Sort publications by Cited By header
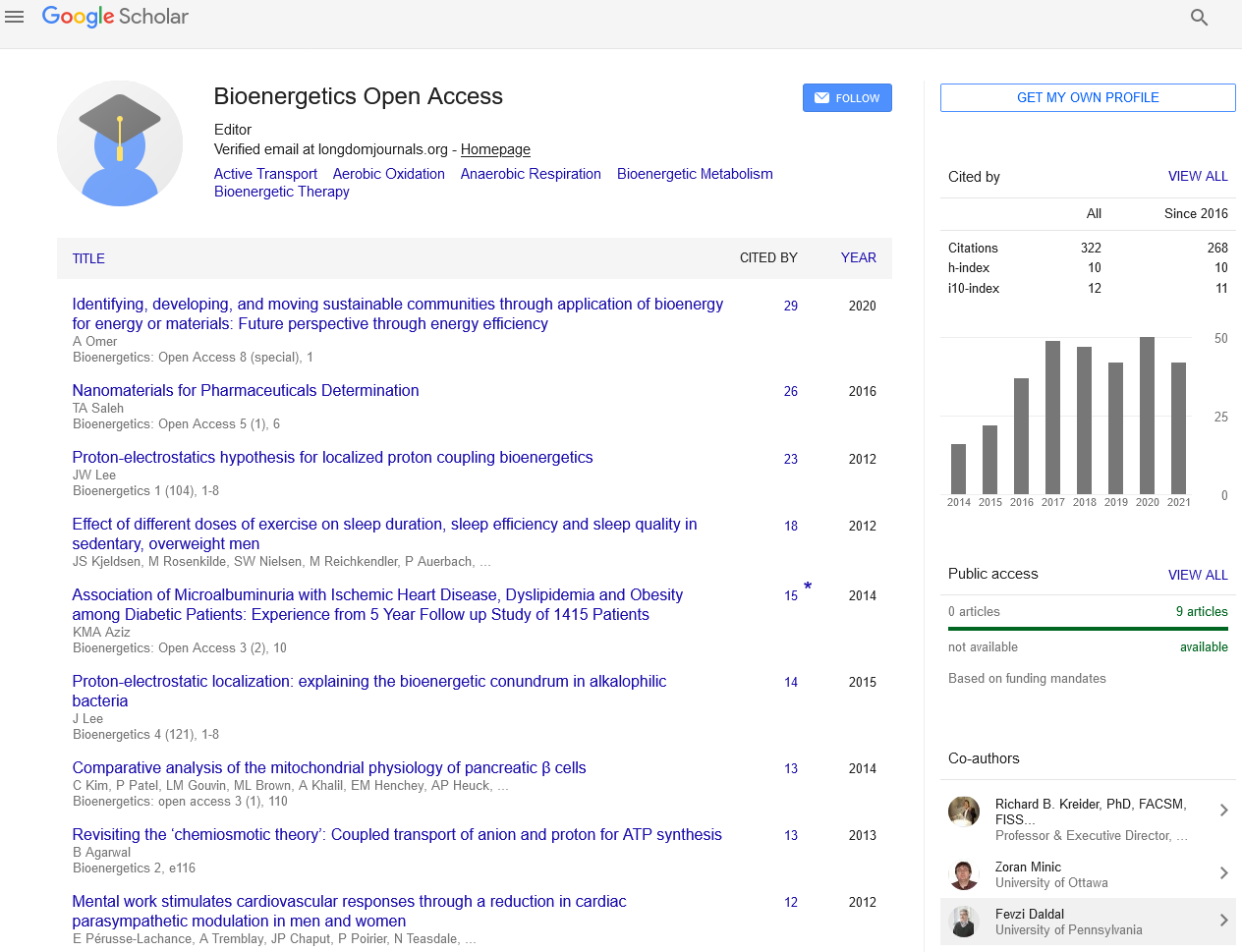The image size is (1242, 952). click(768, 257)
